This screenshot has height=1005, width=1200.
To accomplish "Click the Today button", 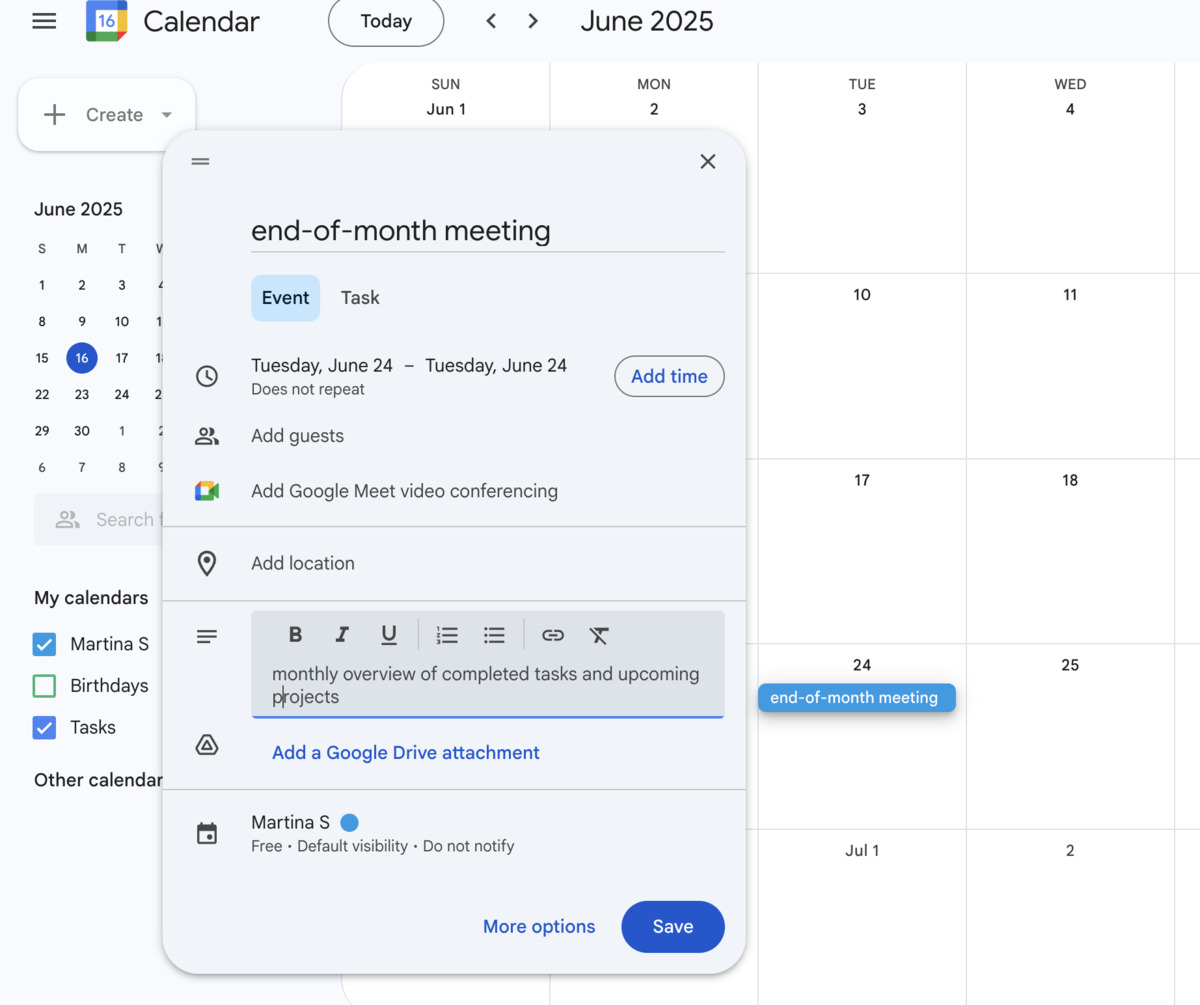I will tap(386, 22).
